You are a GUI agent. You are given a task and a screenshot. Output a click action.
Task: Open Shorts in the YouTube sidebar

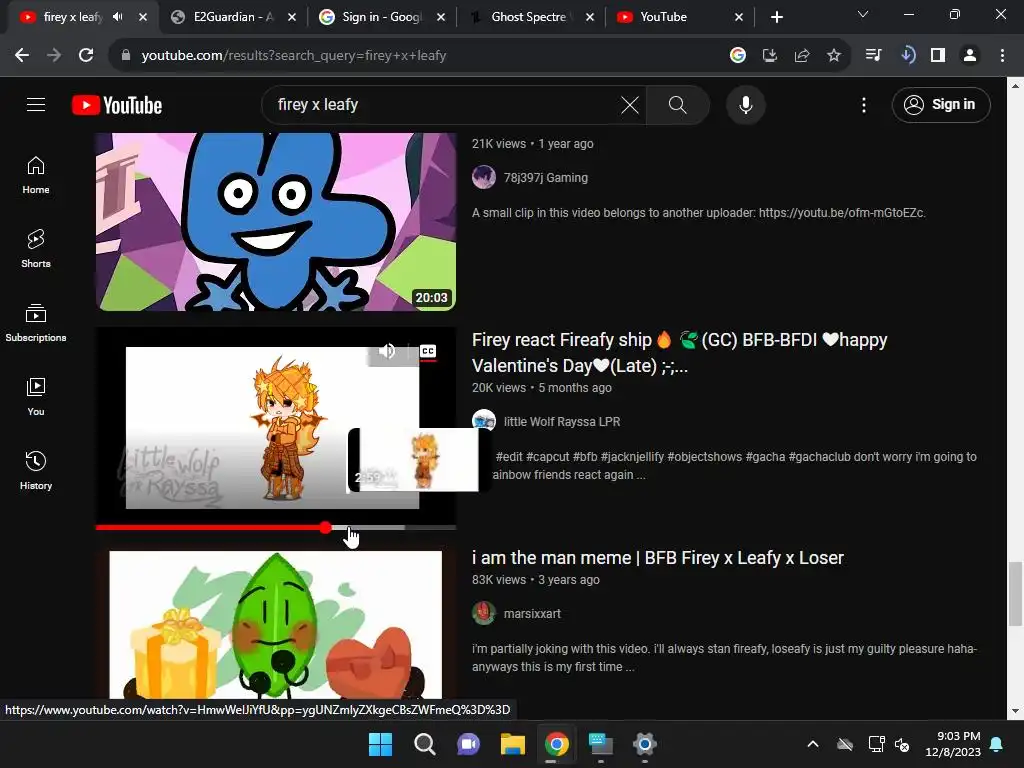coord(36,249)
